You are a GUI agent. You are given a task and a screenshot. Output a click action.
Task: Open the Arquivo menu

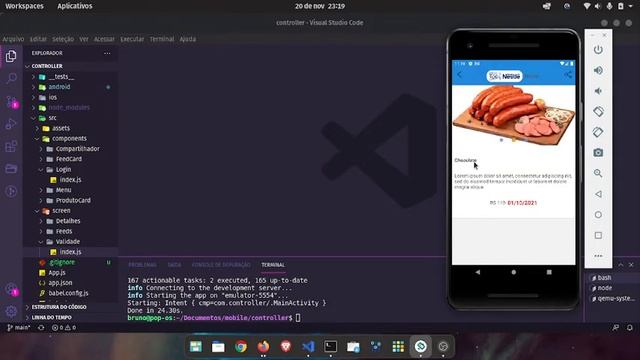(x=13, y=39)
